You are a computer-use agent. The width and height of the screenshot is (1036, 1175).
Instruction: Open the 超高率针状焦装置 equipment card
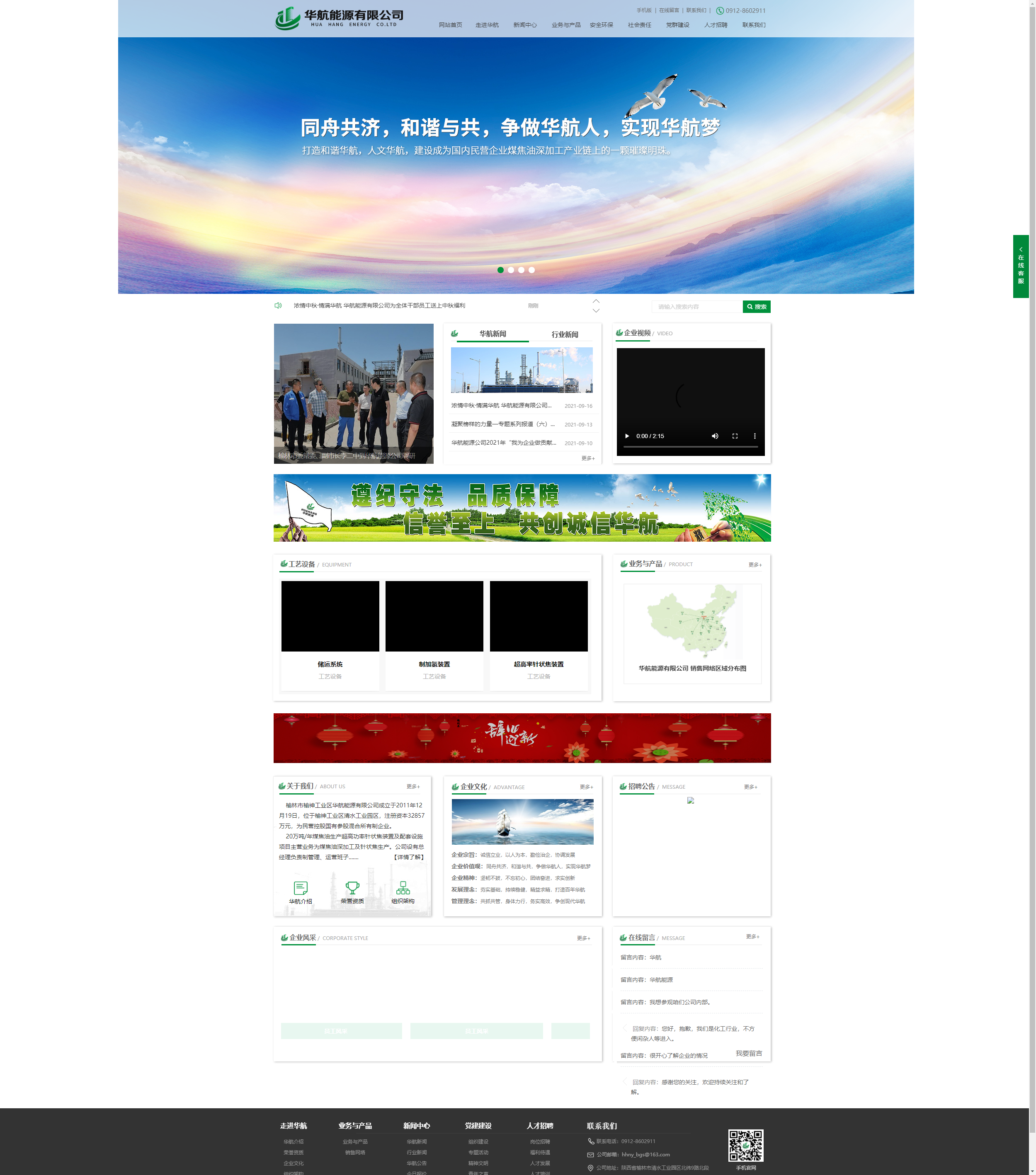coord(539,635)
